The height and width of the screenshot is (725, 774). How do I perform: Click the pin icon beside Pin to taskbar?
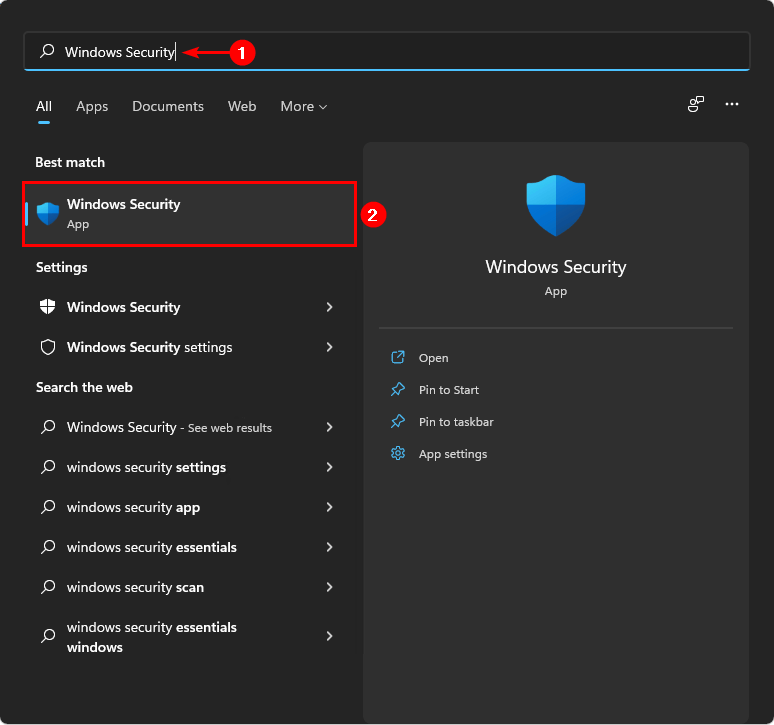pyautogui.click(x=398, y=421)
